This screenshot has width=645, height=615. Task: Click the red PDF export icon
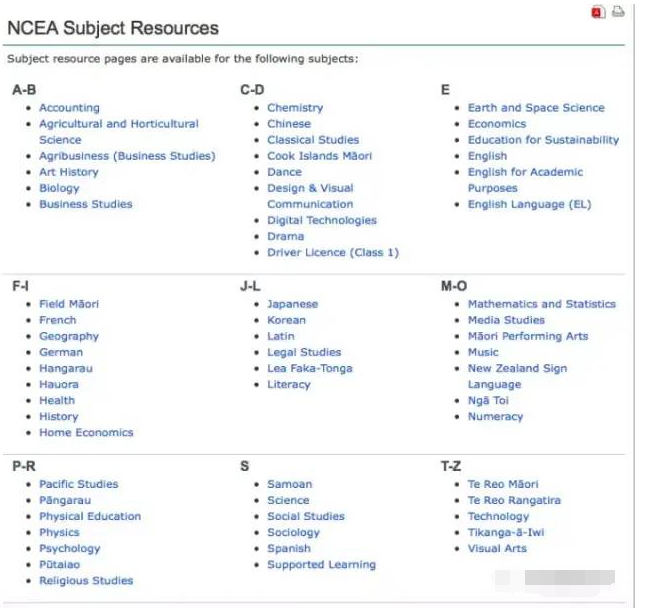598,12
